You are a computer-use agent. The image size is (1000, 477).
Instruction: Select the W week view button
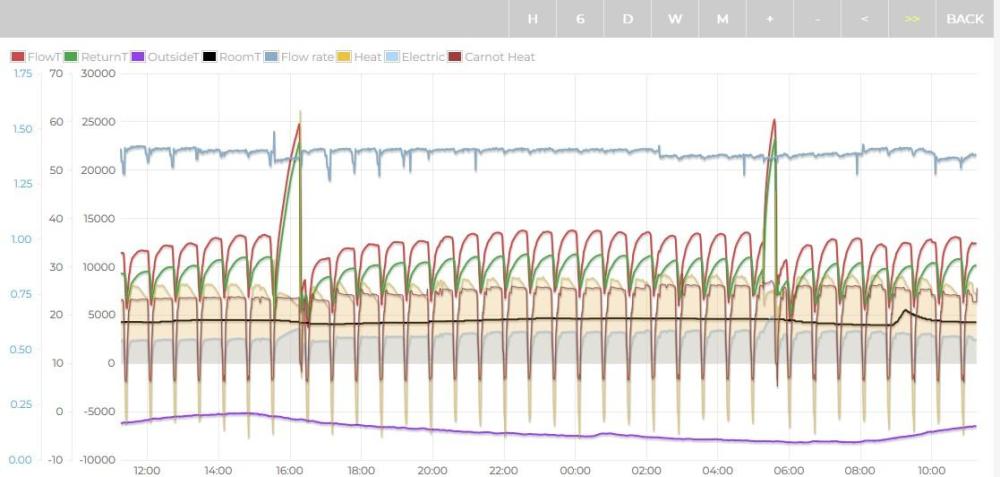[675, 19]
